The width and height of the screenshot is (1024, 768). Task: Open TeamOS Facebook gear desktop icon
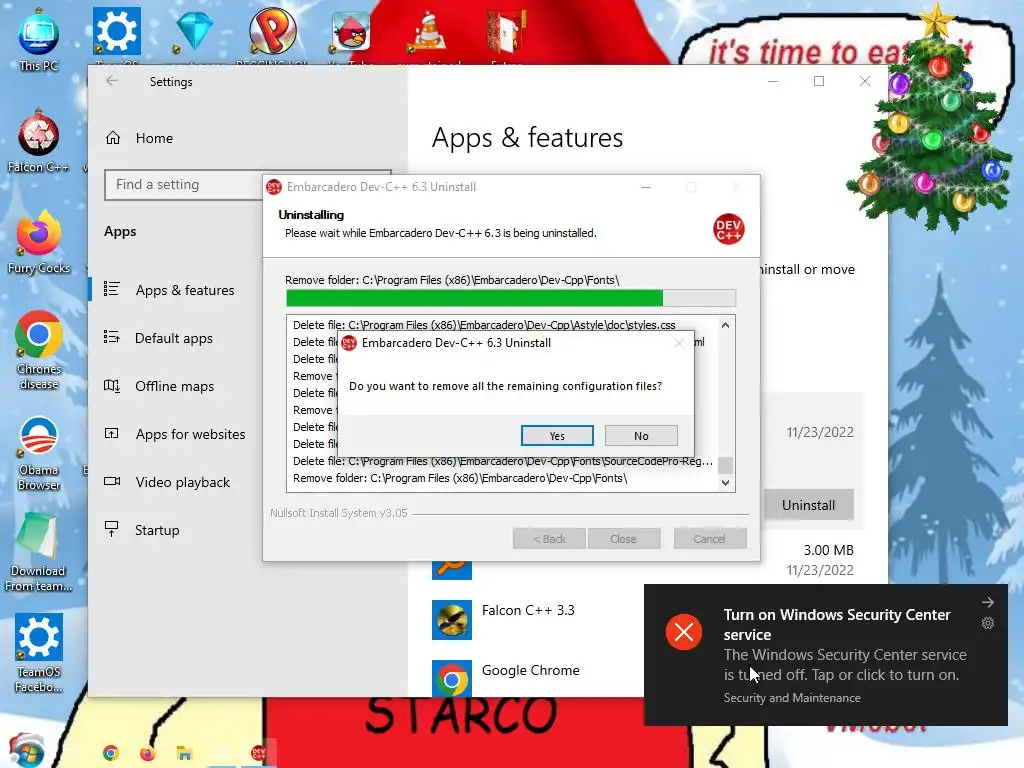tap(39, 653)
